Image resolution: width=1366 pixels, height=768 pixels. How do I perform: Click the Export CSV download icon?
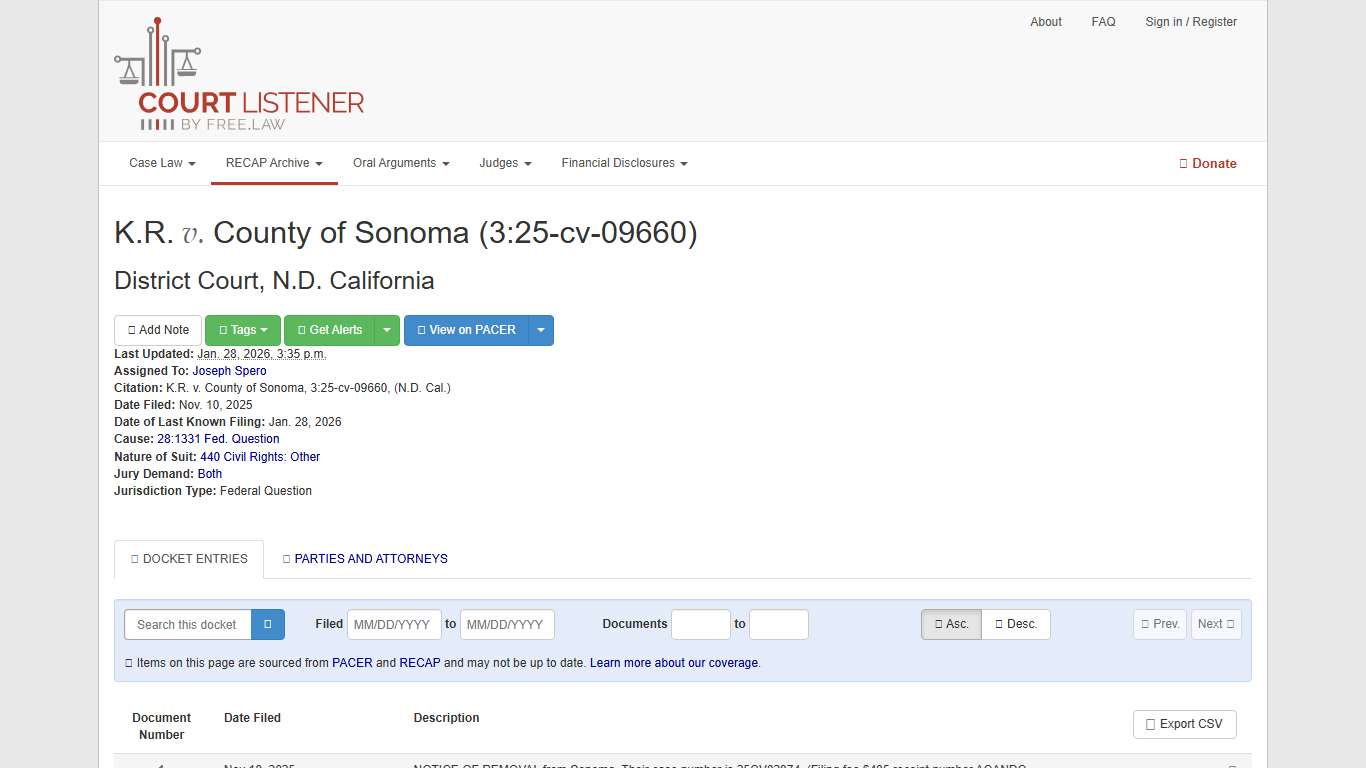(1152, 724)
